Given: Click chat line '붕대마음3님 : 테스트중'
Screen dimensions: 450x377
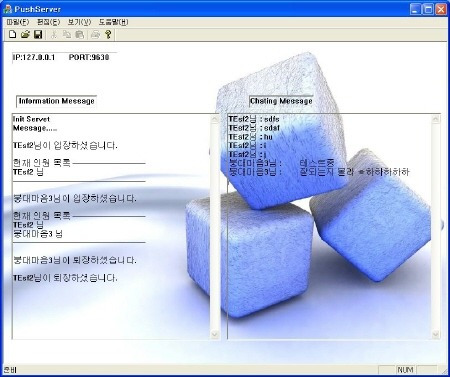Looking at the screenshot, I should 282,163.
